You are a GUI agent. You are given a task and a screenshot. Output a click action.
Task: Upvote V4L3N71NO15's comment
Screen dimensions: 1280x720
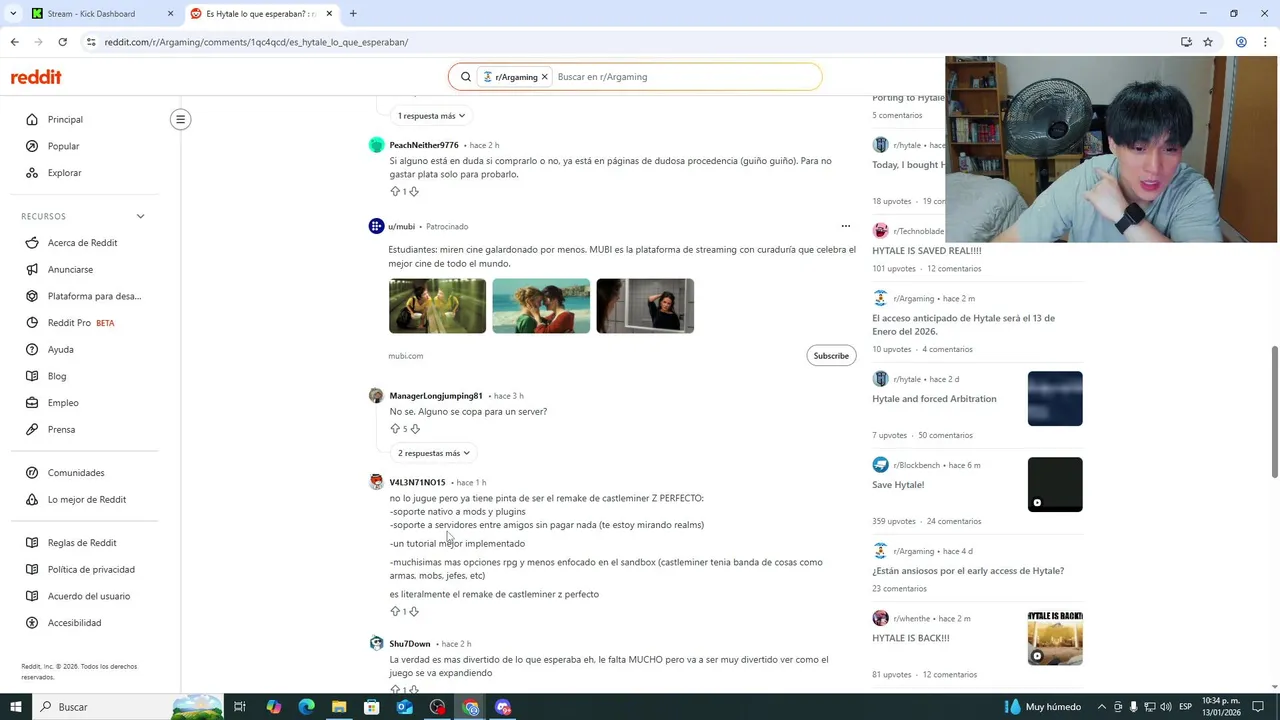[394, 611]
